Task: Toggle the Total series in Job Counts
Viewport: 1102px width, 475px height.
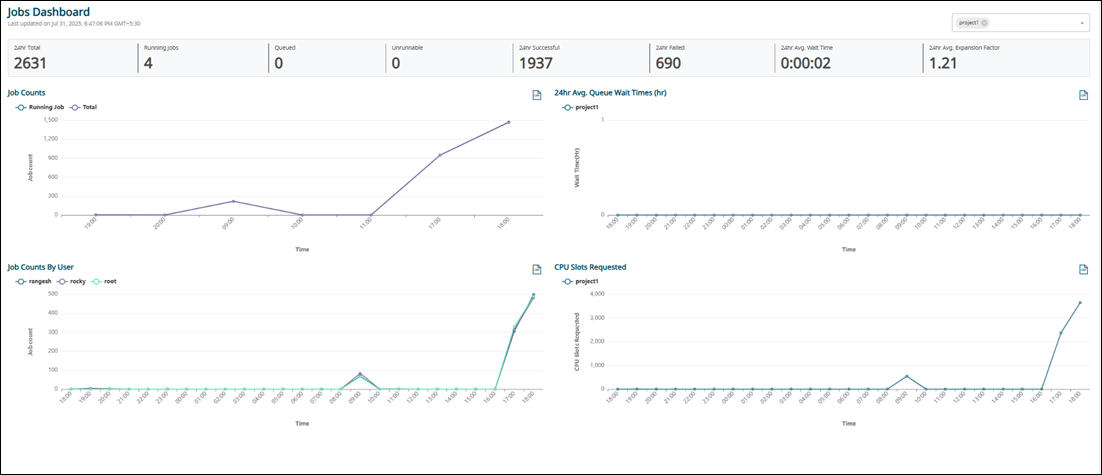Action: [84, 106]
